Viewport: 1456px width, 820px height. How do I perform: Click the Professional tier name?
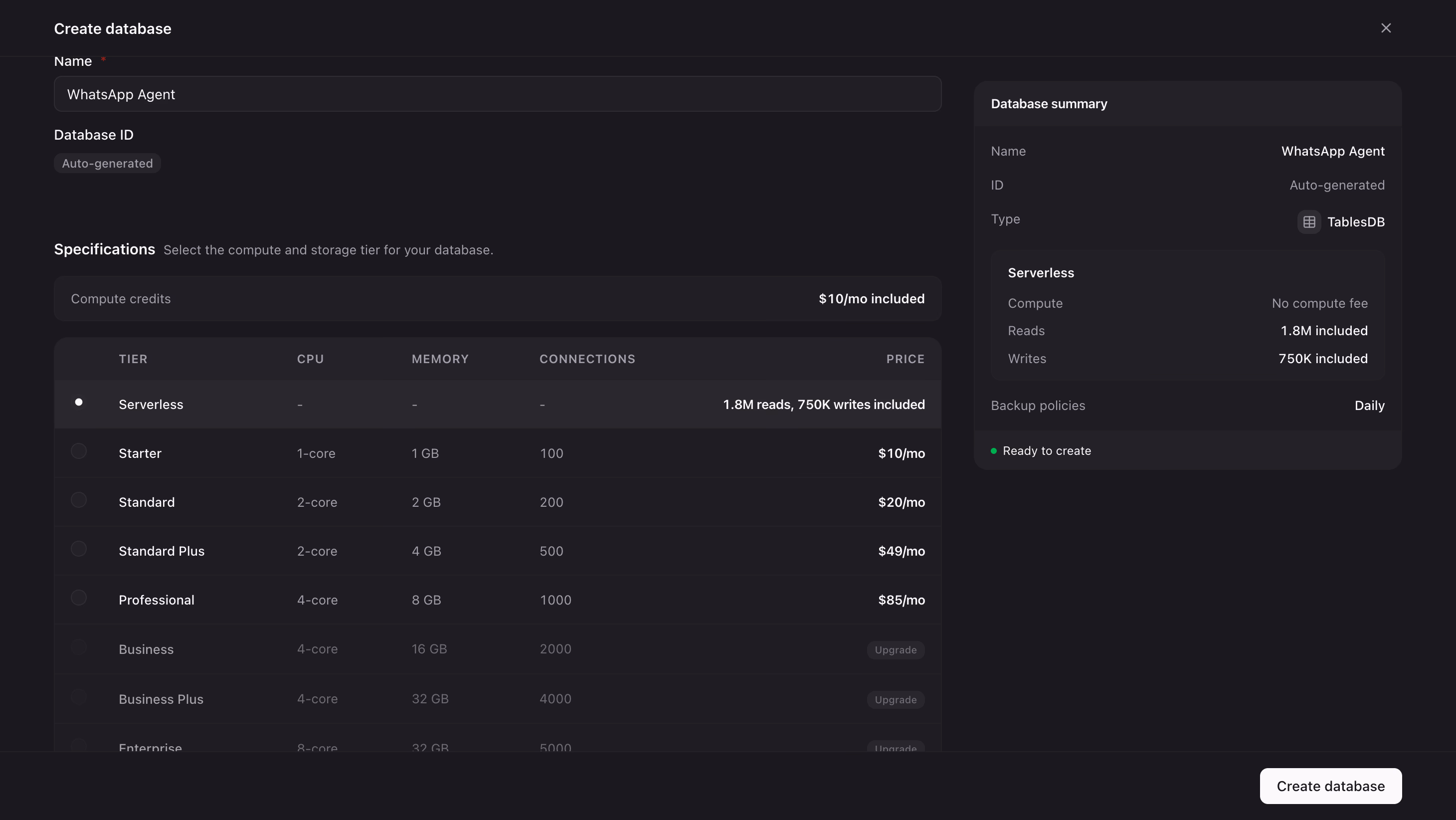157,600
